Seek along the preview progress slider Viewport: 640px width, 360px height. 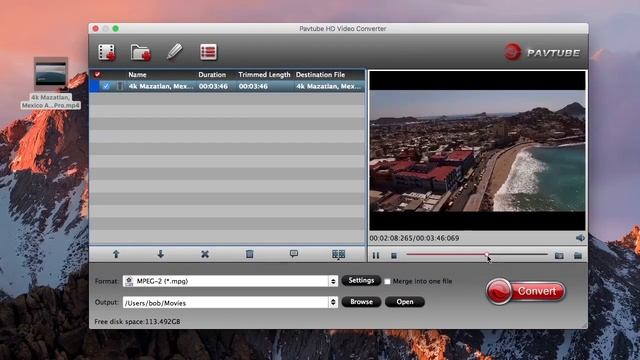coord(476,254)
